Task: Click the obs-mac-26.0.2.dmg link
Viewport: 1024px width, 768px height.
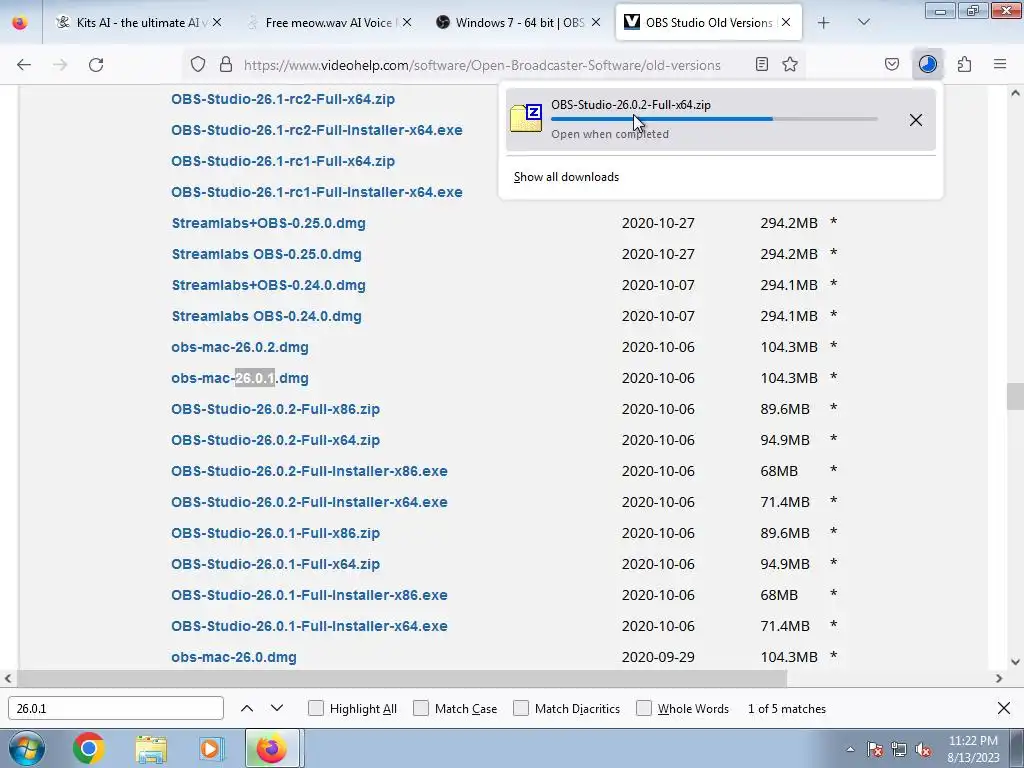Action: tap(240, 347)
